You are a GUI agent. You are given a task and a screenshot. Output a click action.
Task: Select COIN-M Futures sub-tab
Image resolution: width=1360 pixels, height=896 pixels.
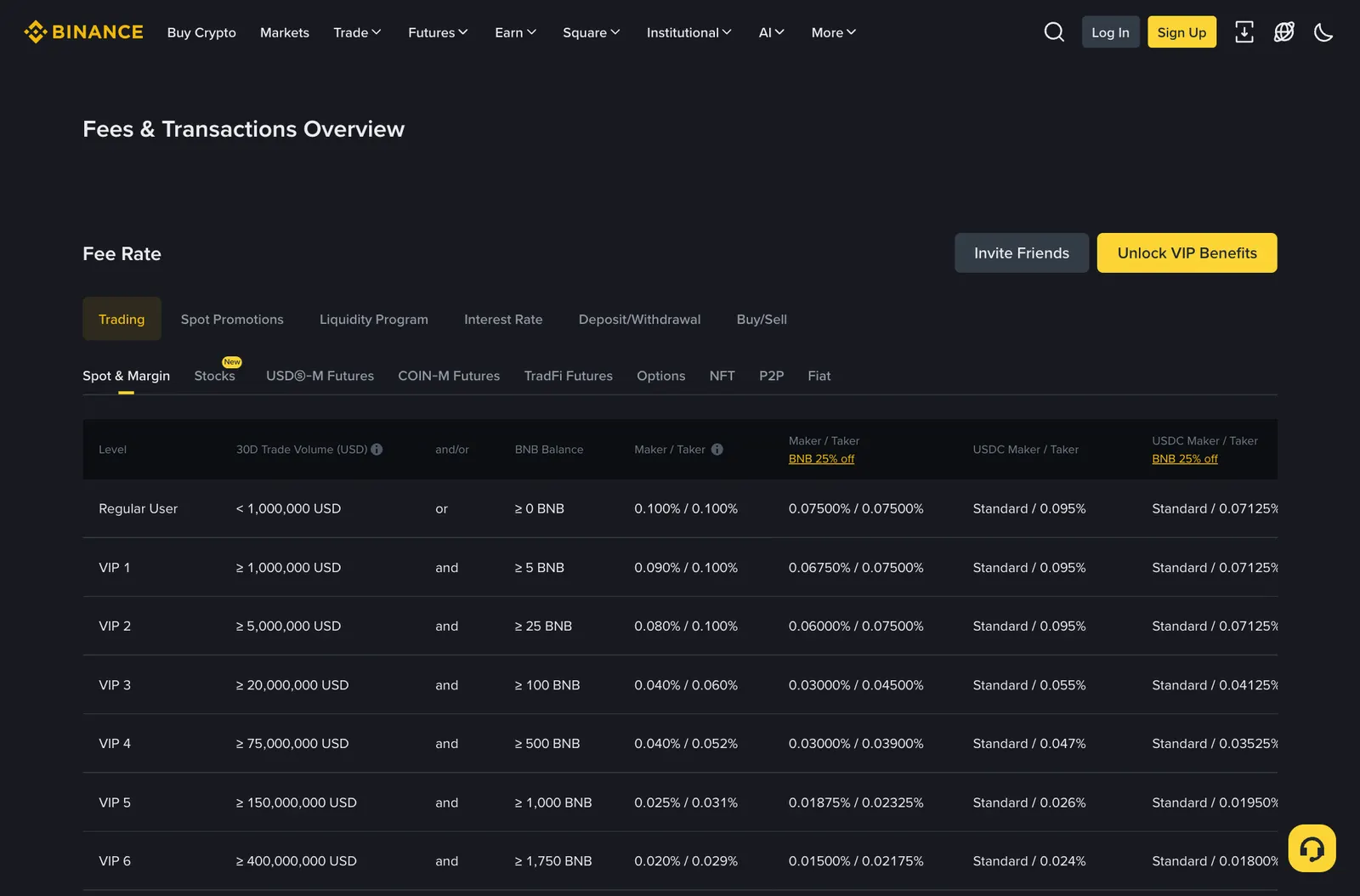(x=449, y=376)
